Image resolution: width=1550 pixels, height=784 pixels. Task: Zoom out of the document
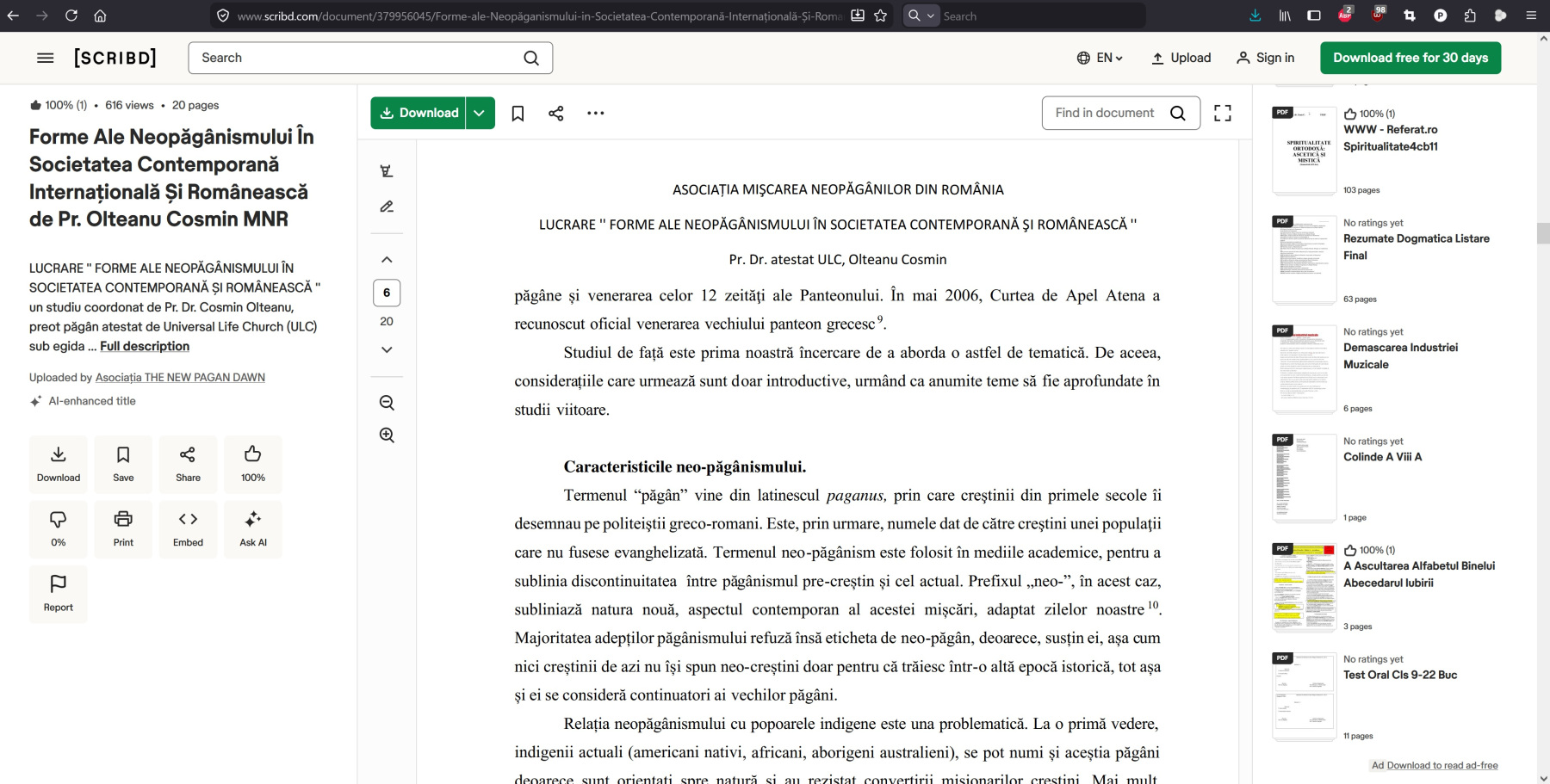(387, 403)
